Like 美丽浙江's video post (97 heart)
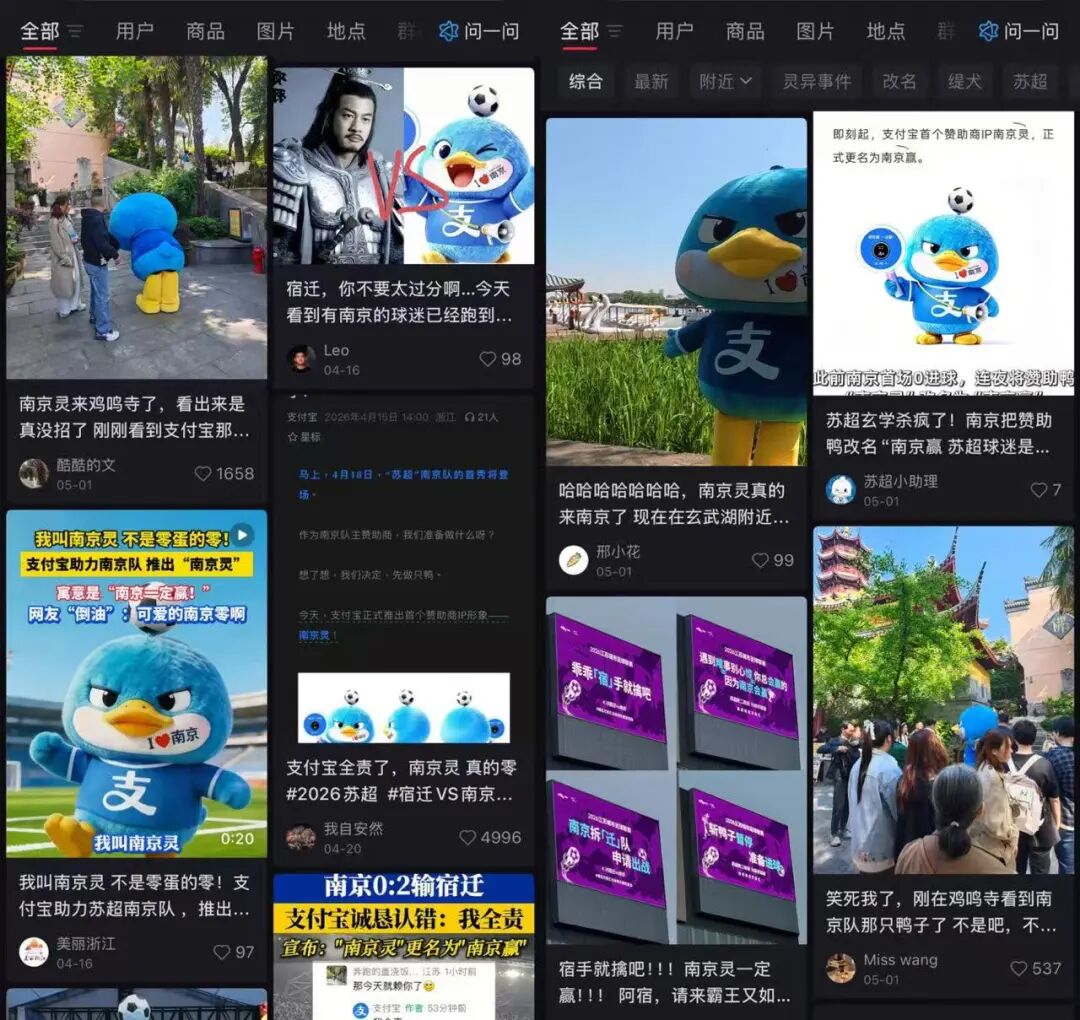The width and height of the screenshot is (1080, 1020). click(222, 952)
